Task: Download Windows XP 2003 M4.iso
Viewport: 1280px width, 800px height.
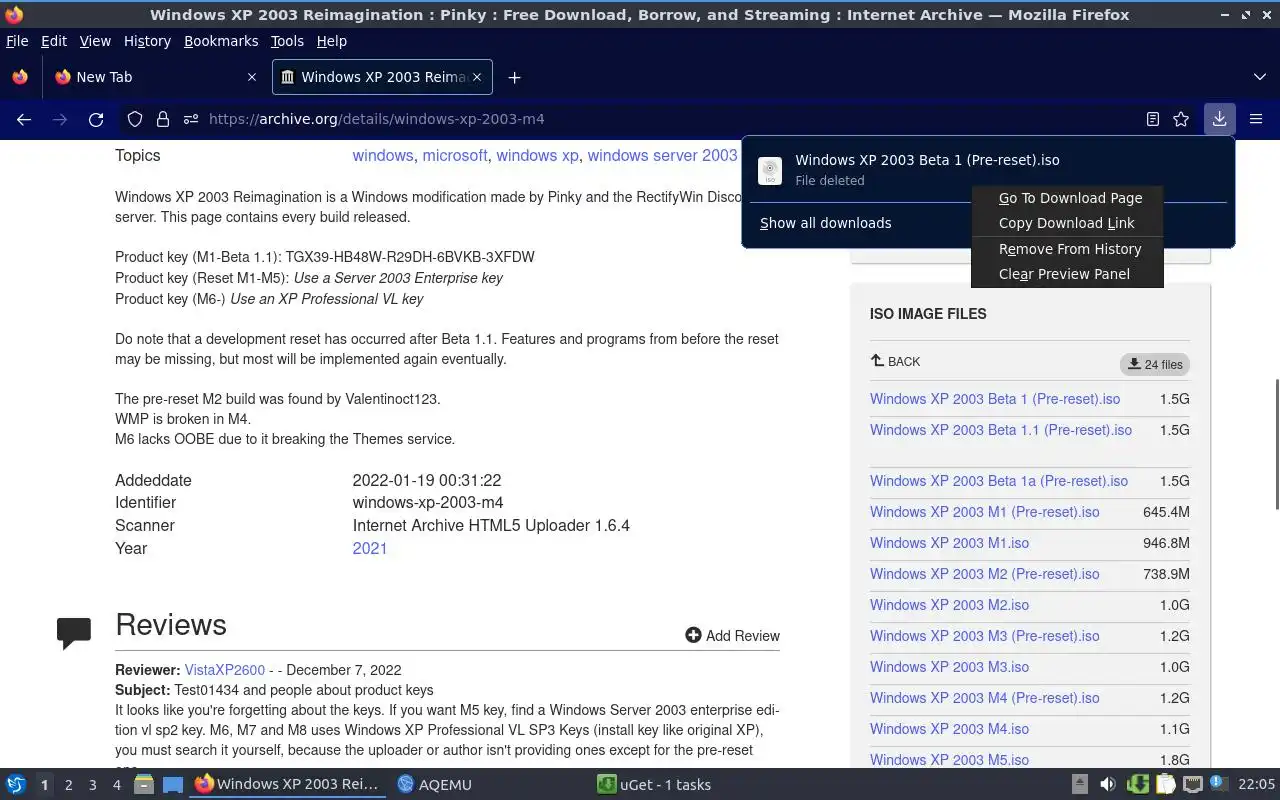Action: pyautogui.click(x=949, y=729)
